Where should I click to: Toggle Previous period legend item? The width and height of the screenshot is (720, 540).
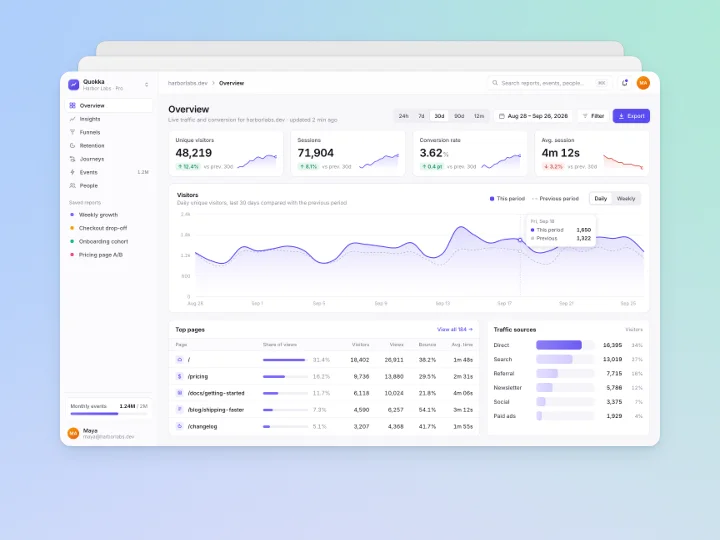[555, 199]
